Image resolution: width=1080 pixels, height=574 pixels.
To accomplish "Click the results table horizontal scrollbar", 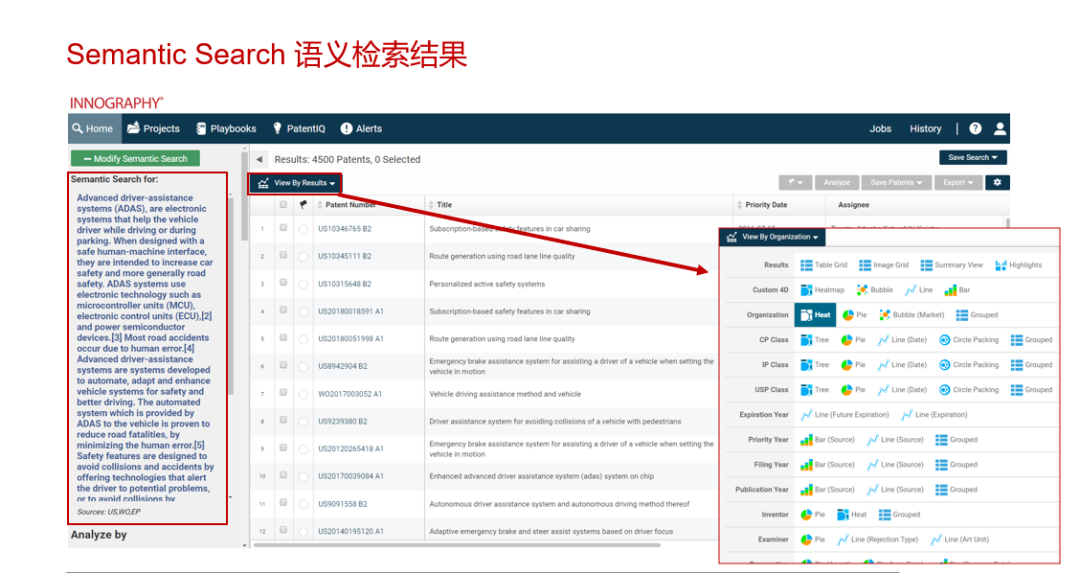I will tap(457, 545).
